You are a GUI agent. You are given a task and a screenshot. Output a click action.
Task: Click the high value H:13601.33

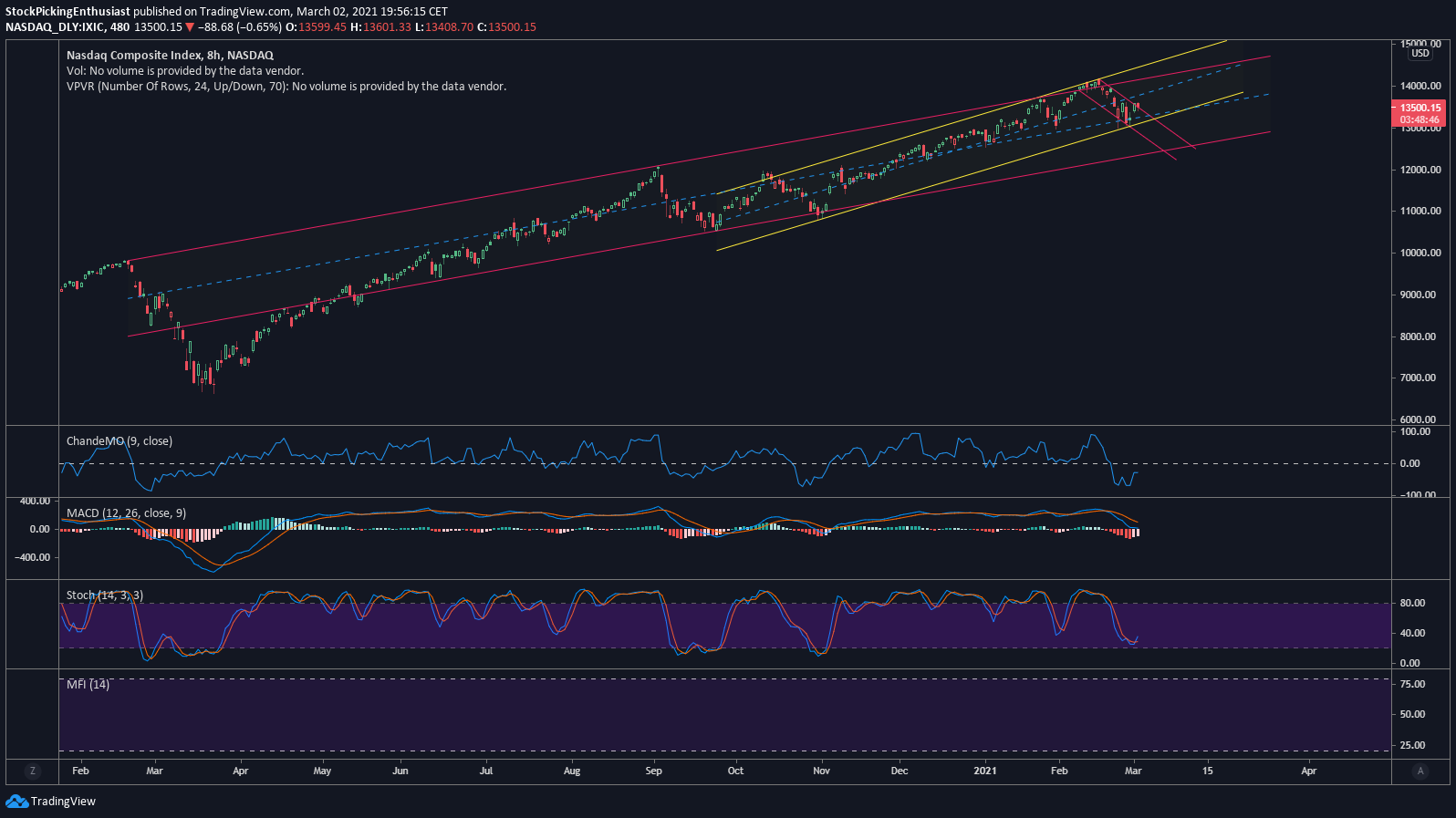tap(381, 27)
